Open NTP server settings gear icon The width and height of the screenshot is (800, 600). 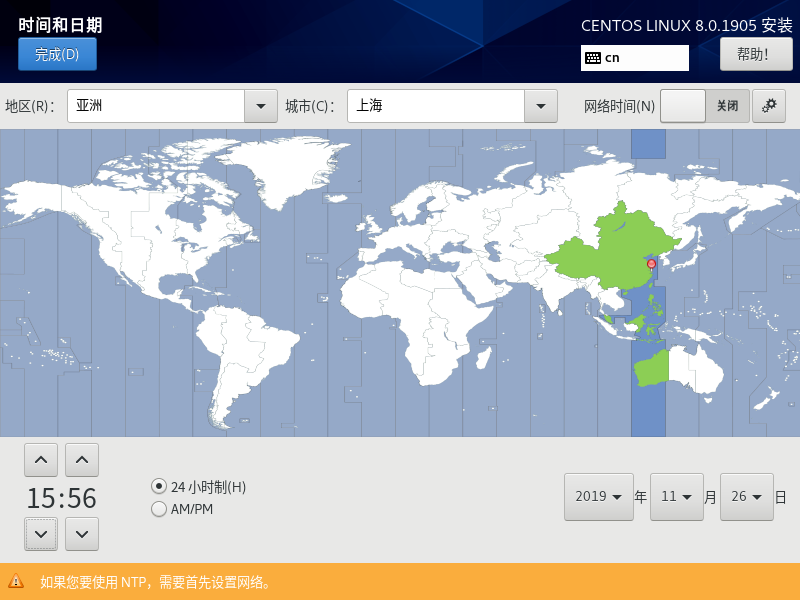coord(769,106)
